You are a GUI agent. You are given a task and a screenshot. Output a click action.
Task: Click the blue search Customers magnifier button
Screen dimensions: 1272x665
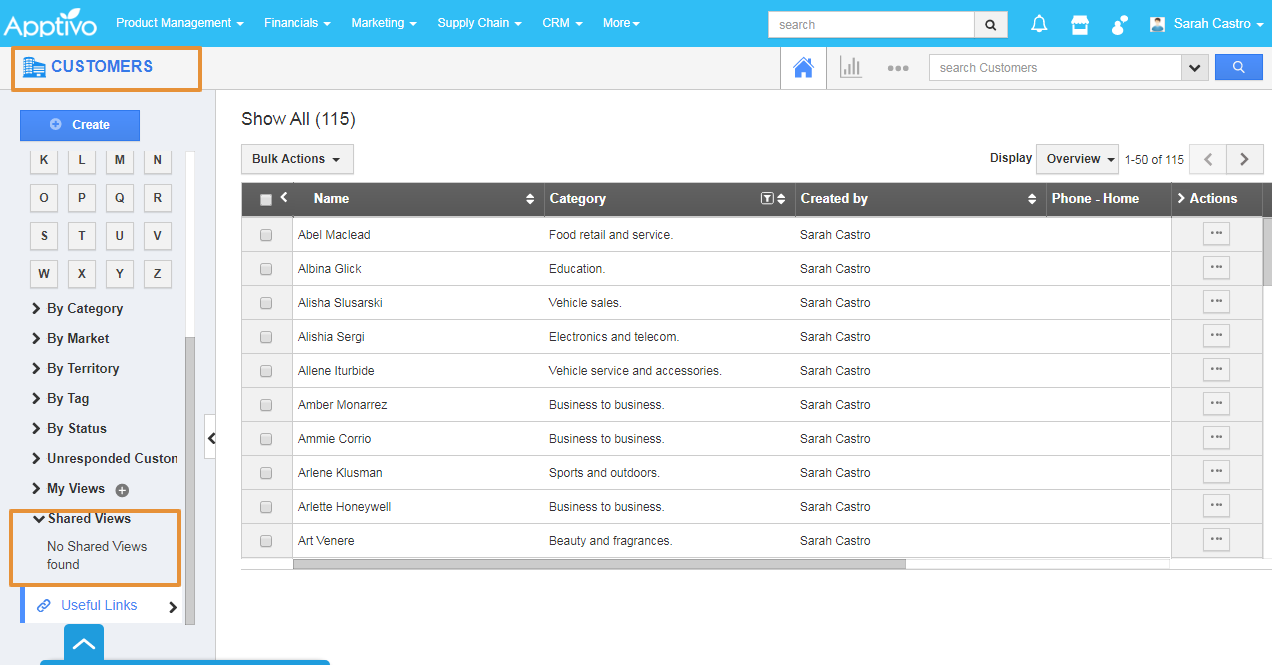coord(1238,67)
